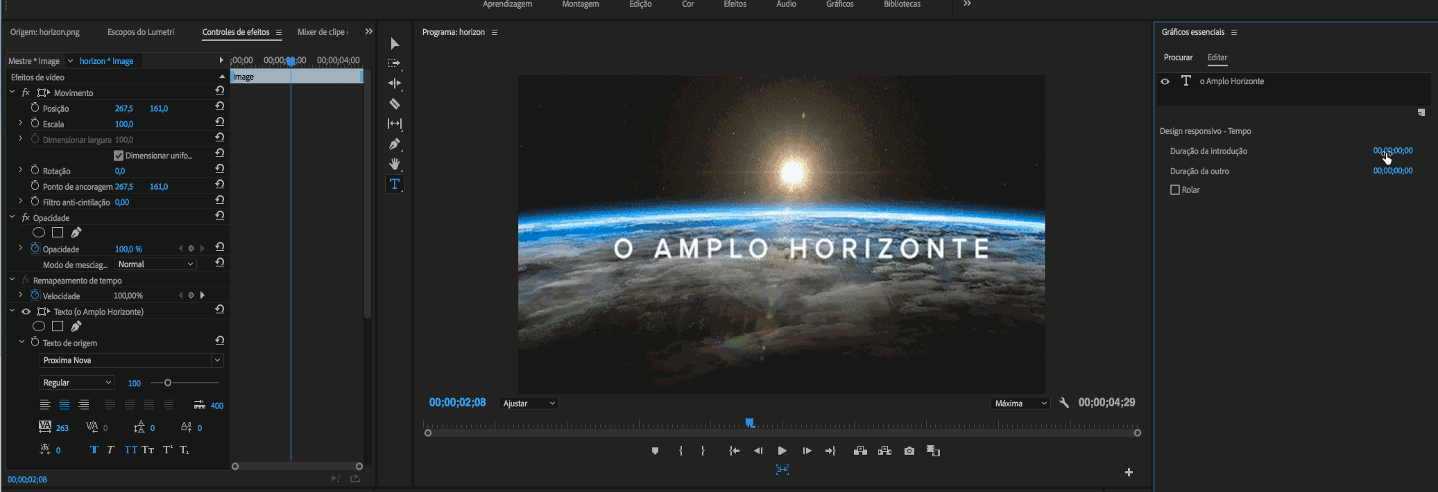Collapse the Movimento effect group
This screenshot has width=1438, height=492.
[12, 92]
